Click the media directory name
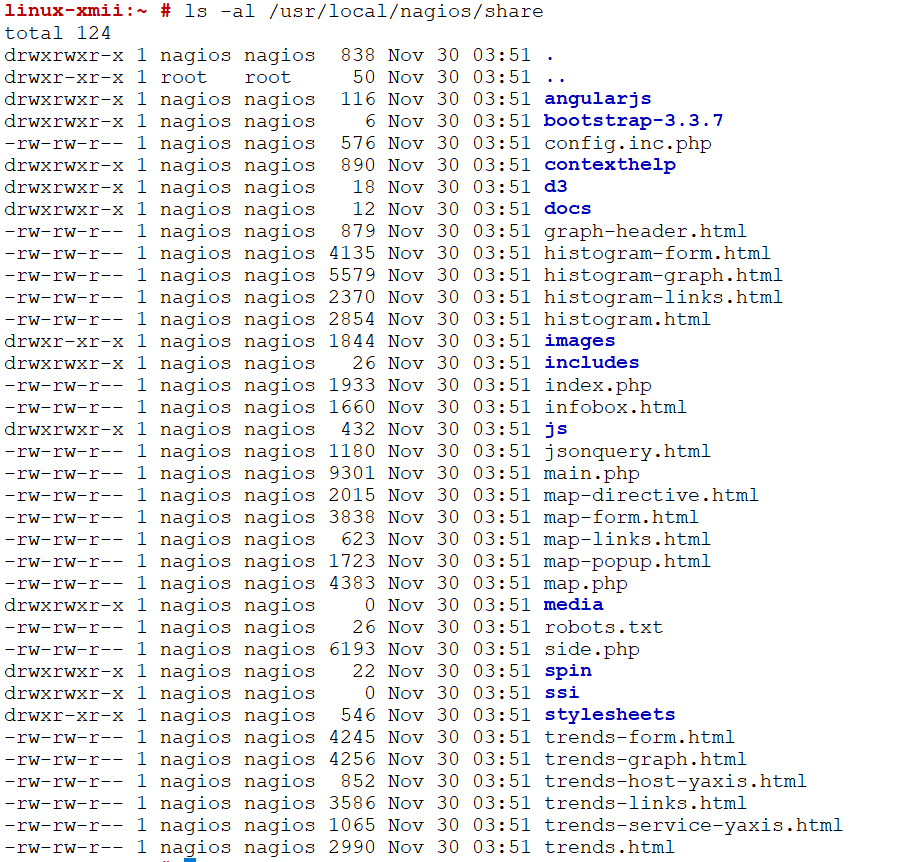Viewport: 901px width, 862px height. point(574,605)
